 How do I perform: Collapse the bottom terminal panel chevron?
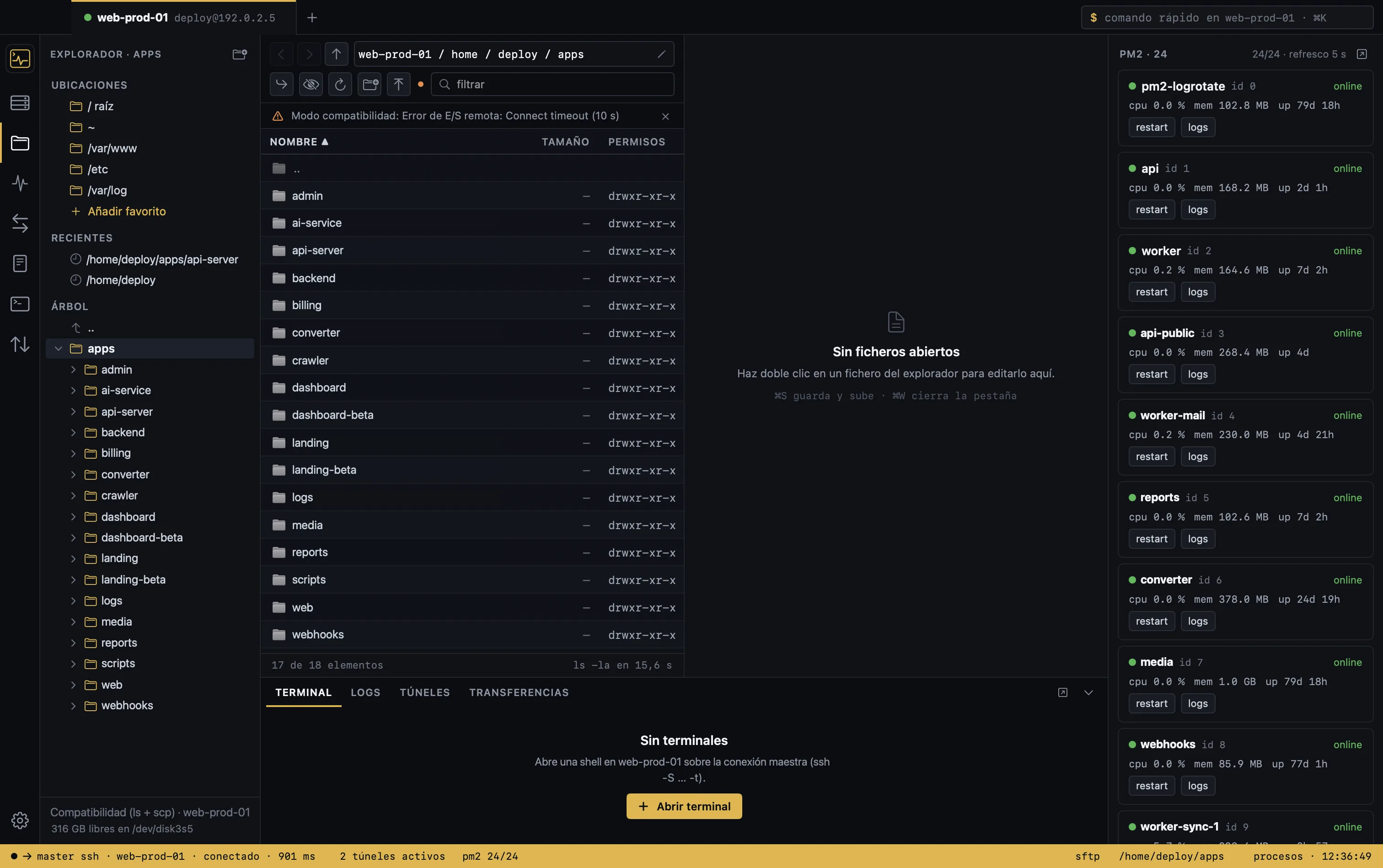(x=1088, y=692)
